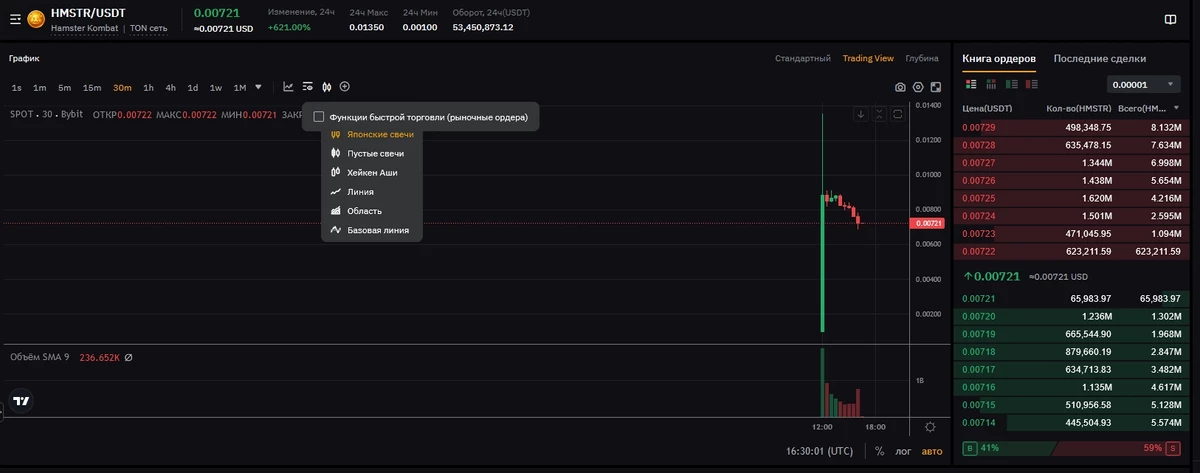Screen dimensions: 1200x473
Task: Set timeframe to 1h
Action: pyautogui.click(x=148, y=88)
